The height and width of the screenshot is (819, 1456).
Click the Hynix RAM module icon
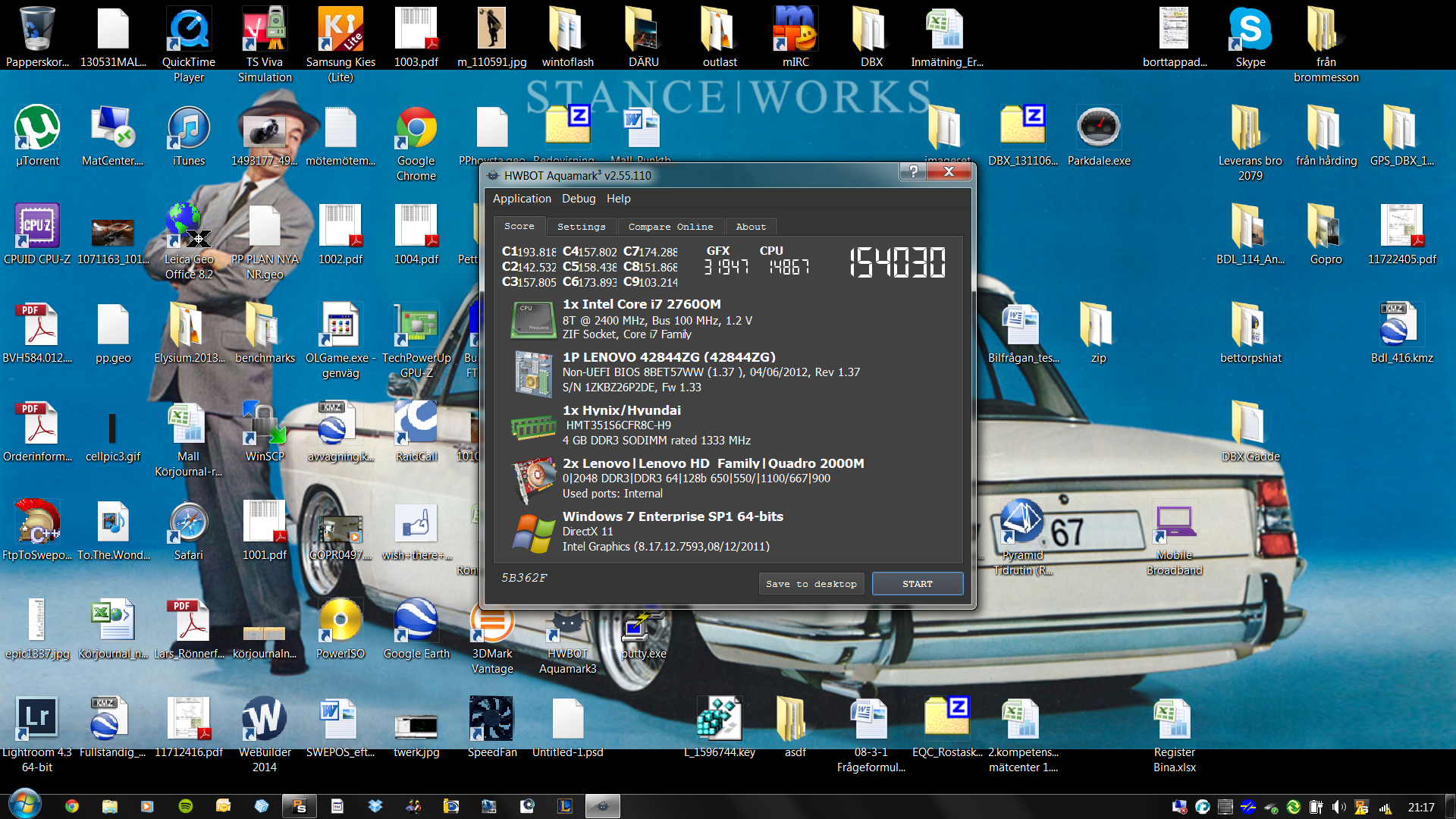[534, 427]
